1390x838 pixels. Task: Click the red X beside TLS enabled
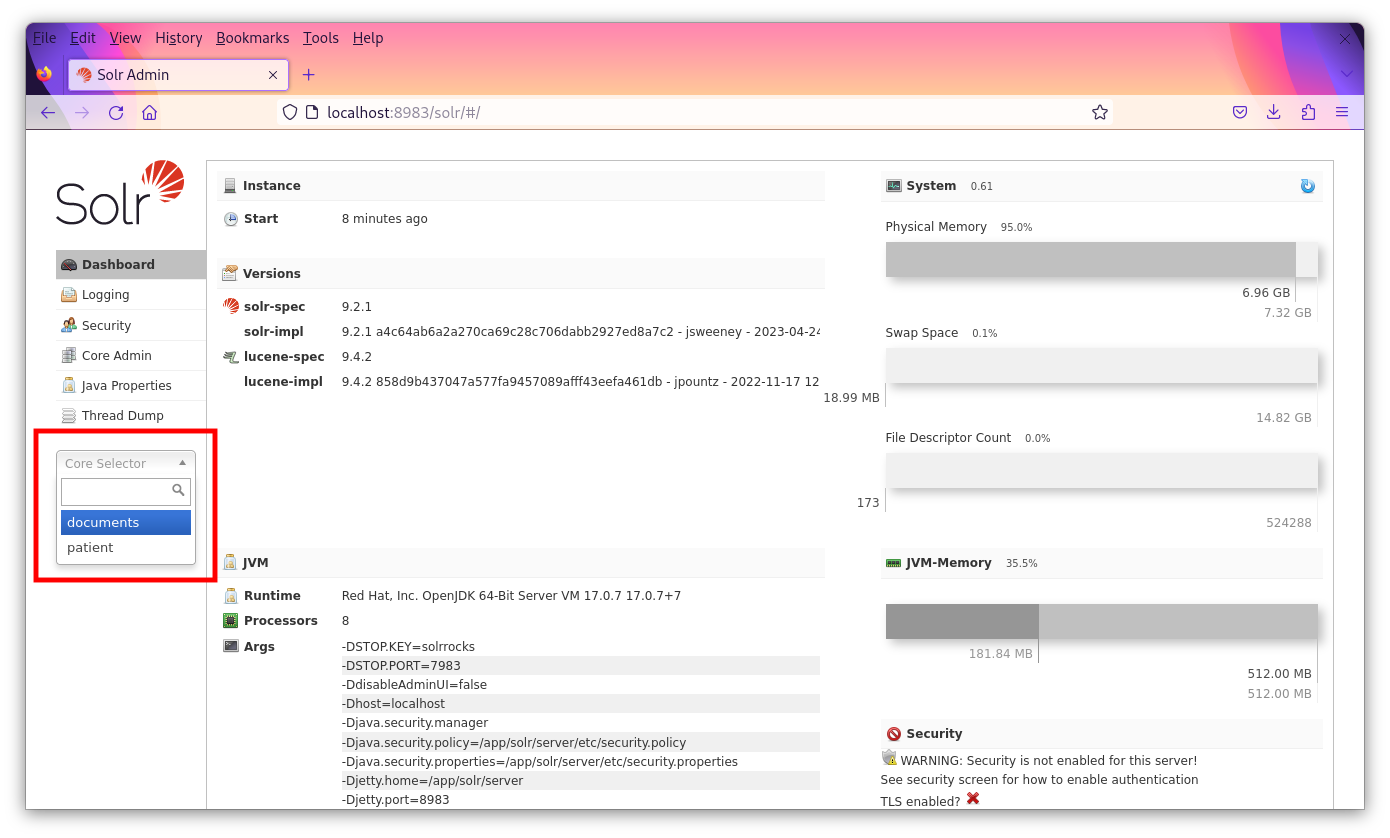coord(973,799)
